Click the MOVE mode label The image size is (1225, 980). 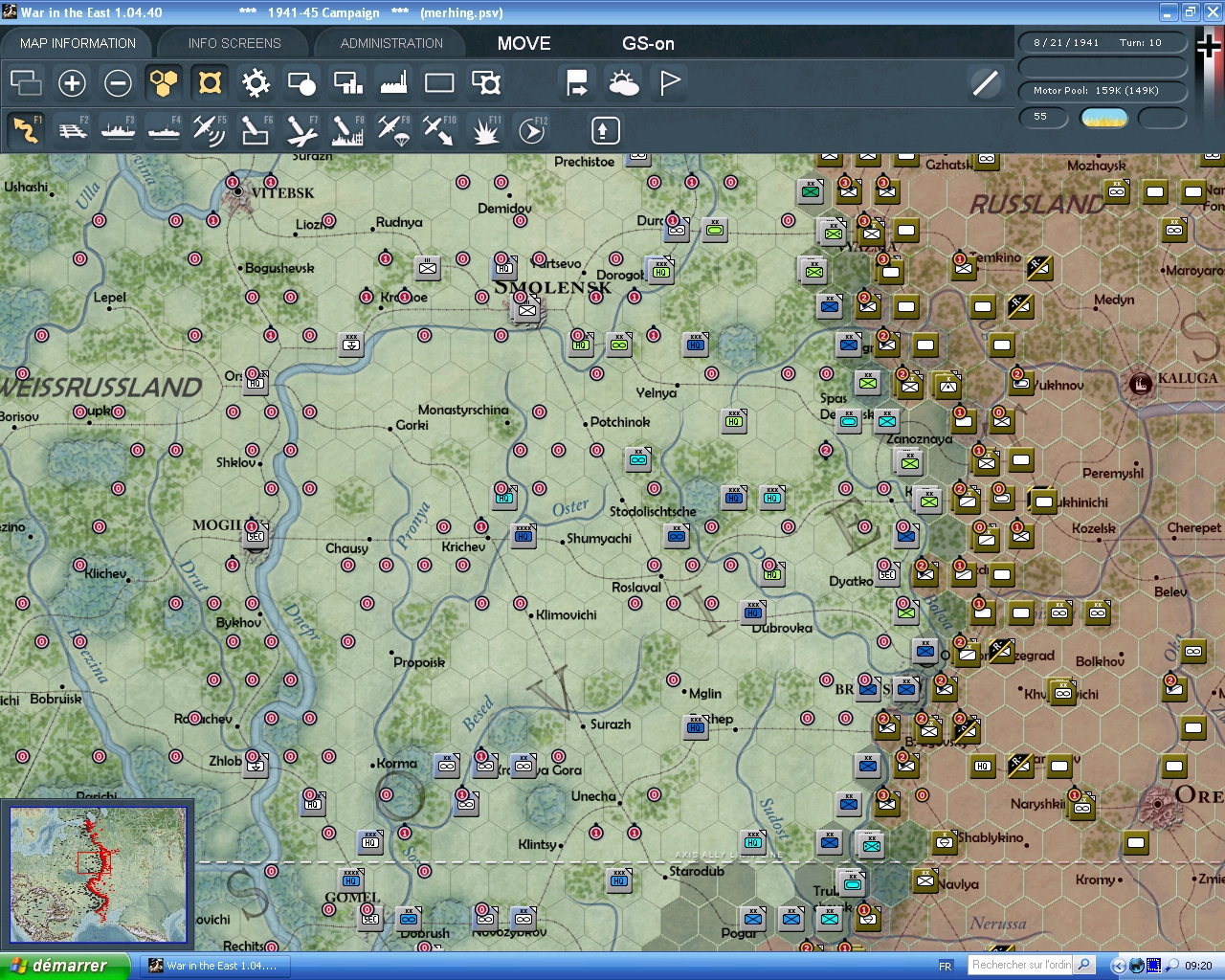523,43
